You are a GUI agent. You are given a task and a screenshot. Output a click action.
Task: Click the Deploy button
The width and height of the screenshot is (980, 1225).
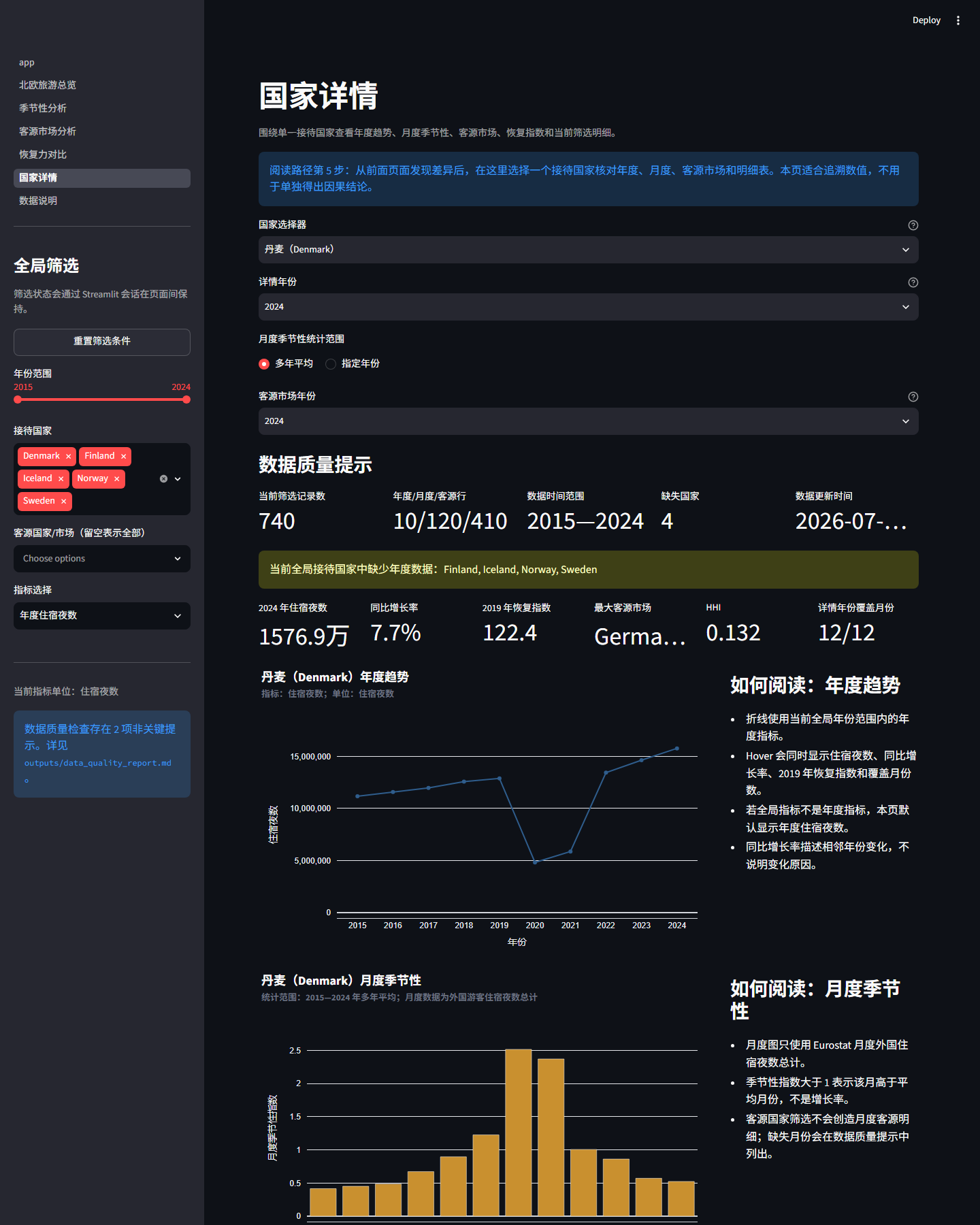tap(926, 20)
